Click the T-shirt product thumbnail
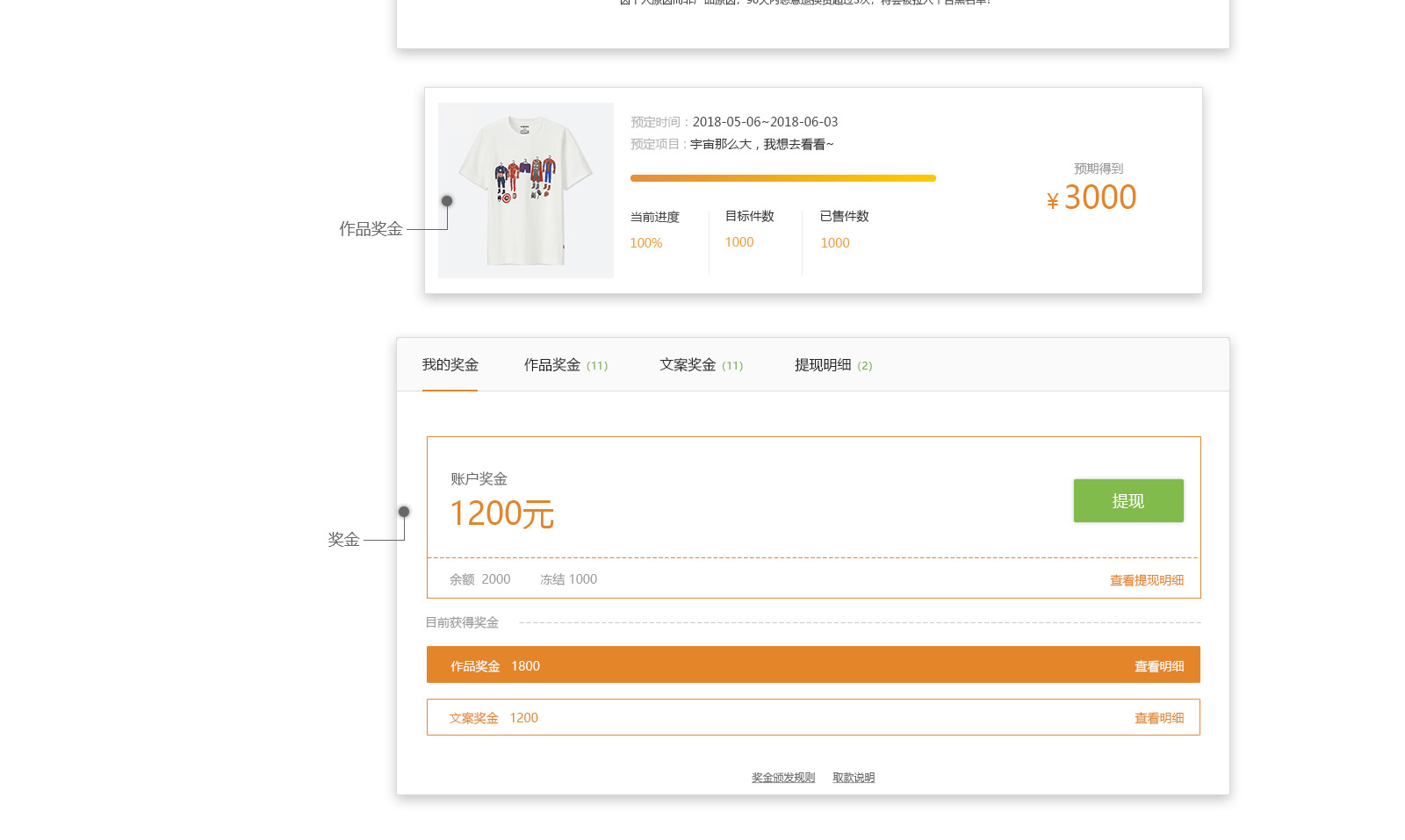1405x840 pixels. [525, 190]
